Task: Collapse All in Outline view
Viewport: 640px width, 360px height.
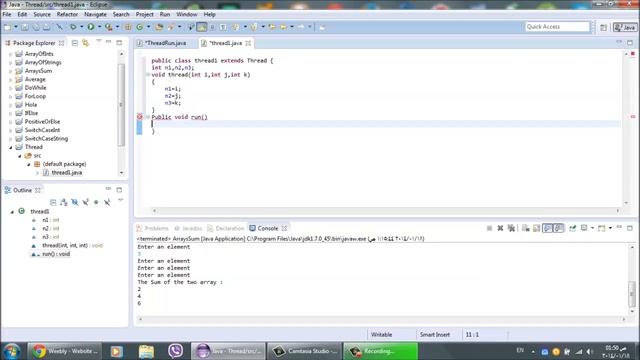Action: click(53, 202)
